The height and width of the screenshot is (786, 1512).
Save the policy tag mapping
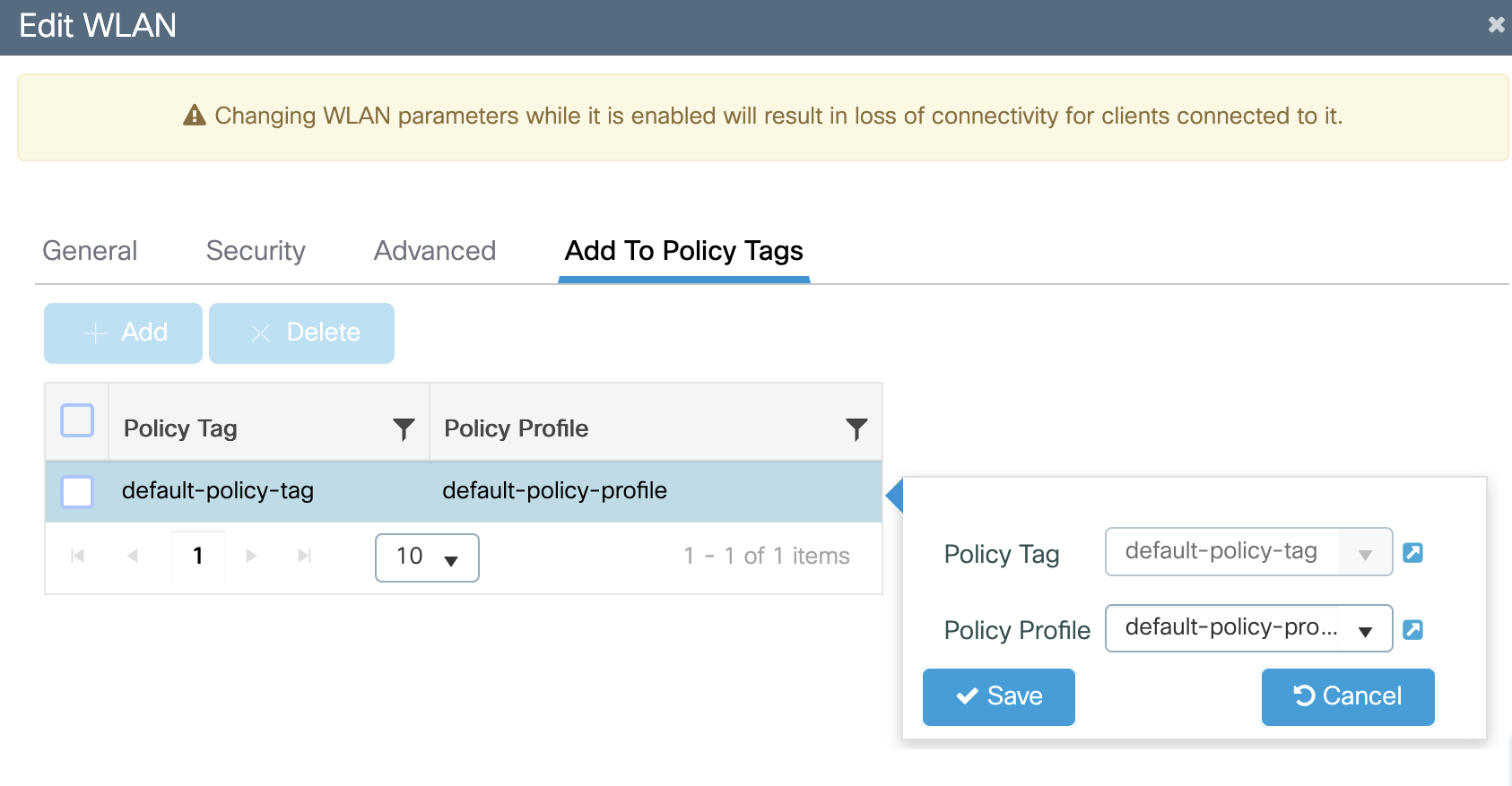[998, 696]
